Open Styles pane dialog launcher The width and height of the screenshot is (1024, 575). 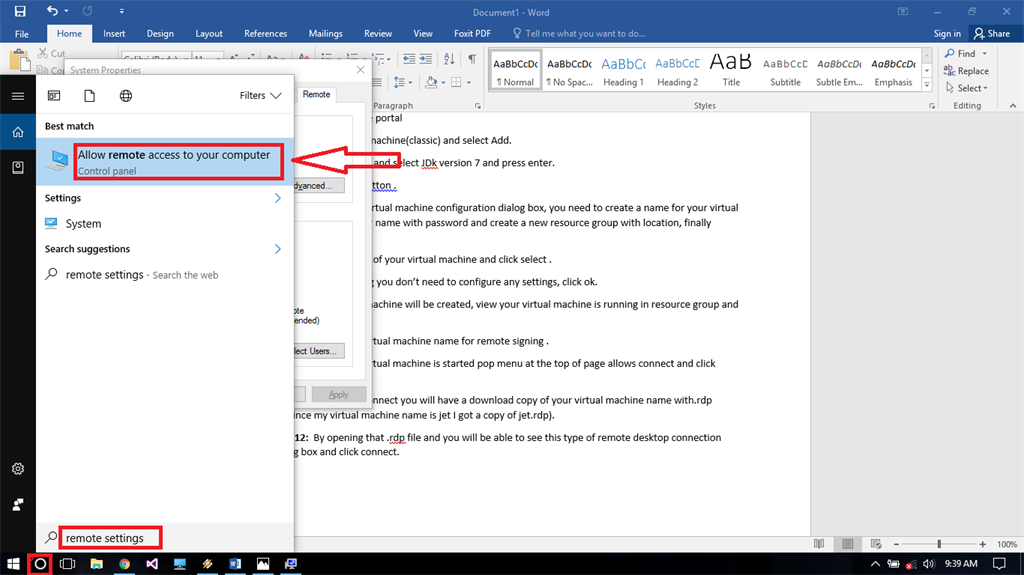pos(932,106)
